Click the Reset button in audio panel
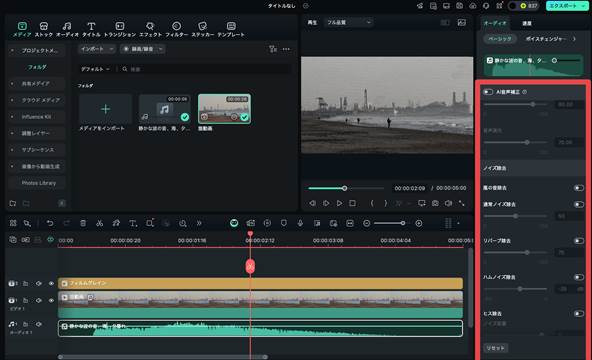592x360 pixels. click(x=495, y=348)
